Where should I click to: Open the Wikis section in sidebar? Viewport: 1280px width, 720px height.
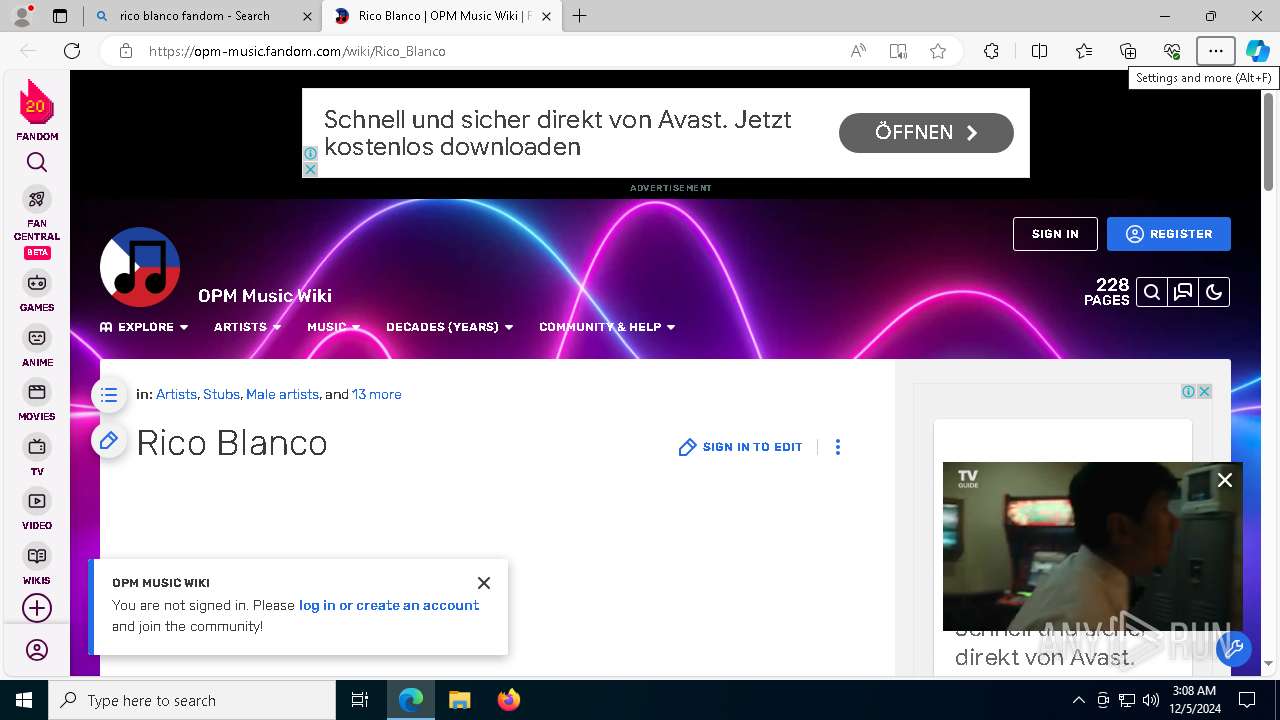37,564
